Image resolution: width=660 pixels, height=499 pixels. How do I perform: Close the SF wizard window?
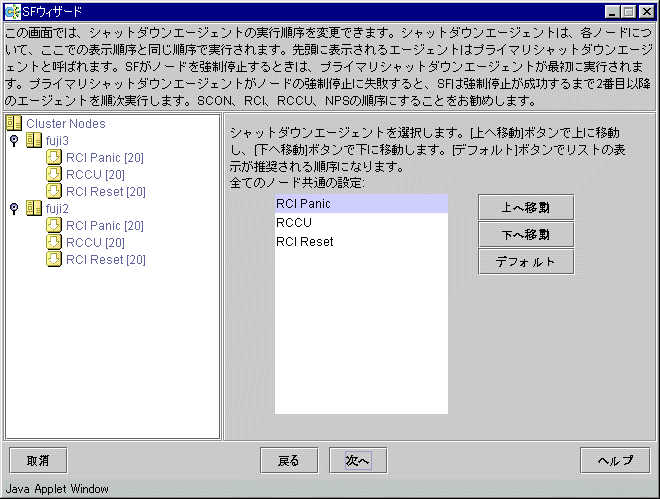point(646,12)
